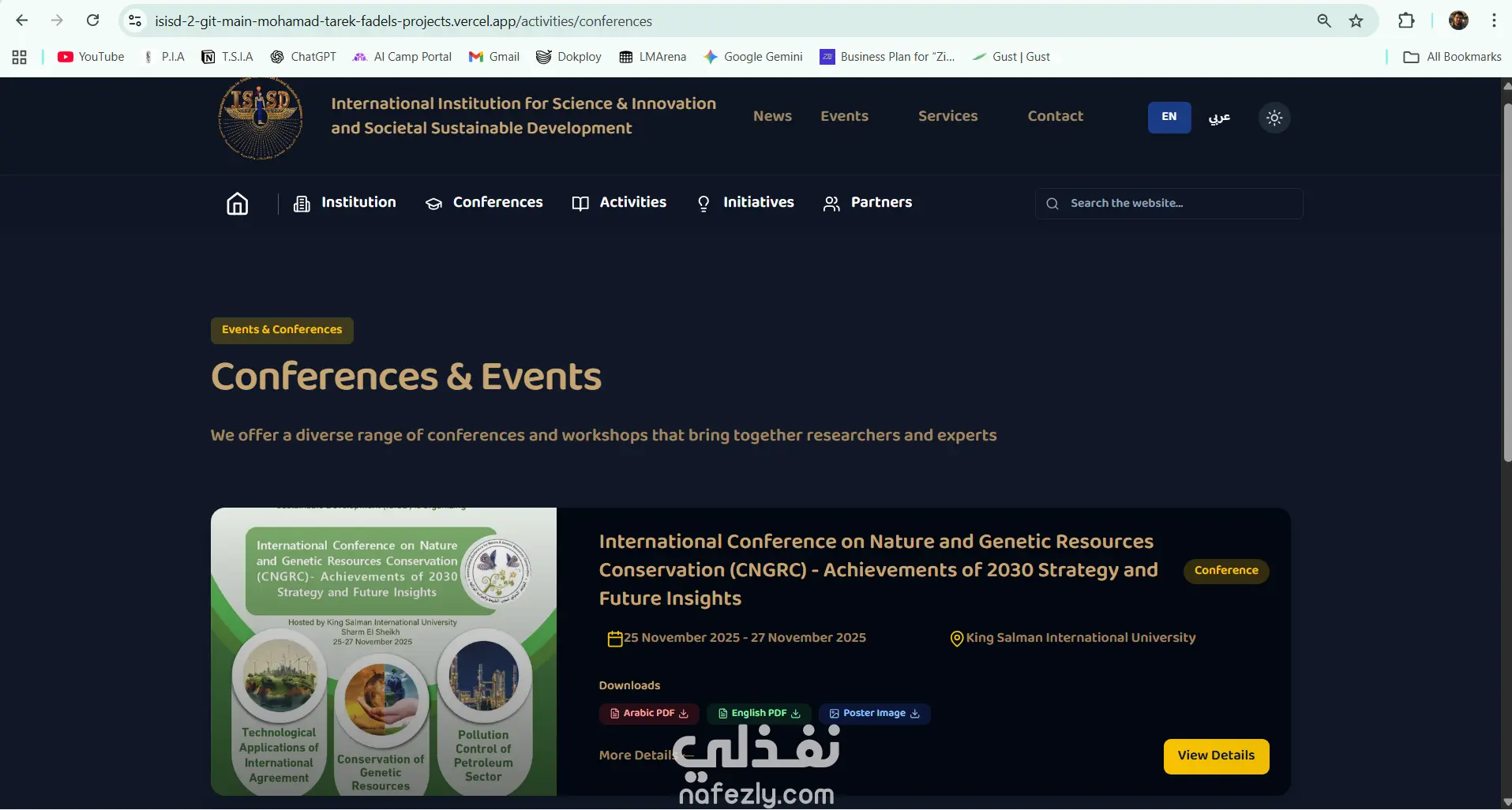Click the Conference category badge
The image size is (1512, 810).
[1226, 571]
